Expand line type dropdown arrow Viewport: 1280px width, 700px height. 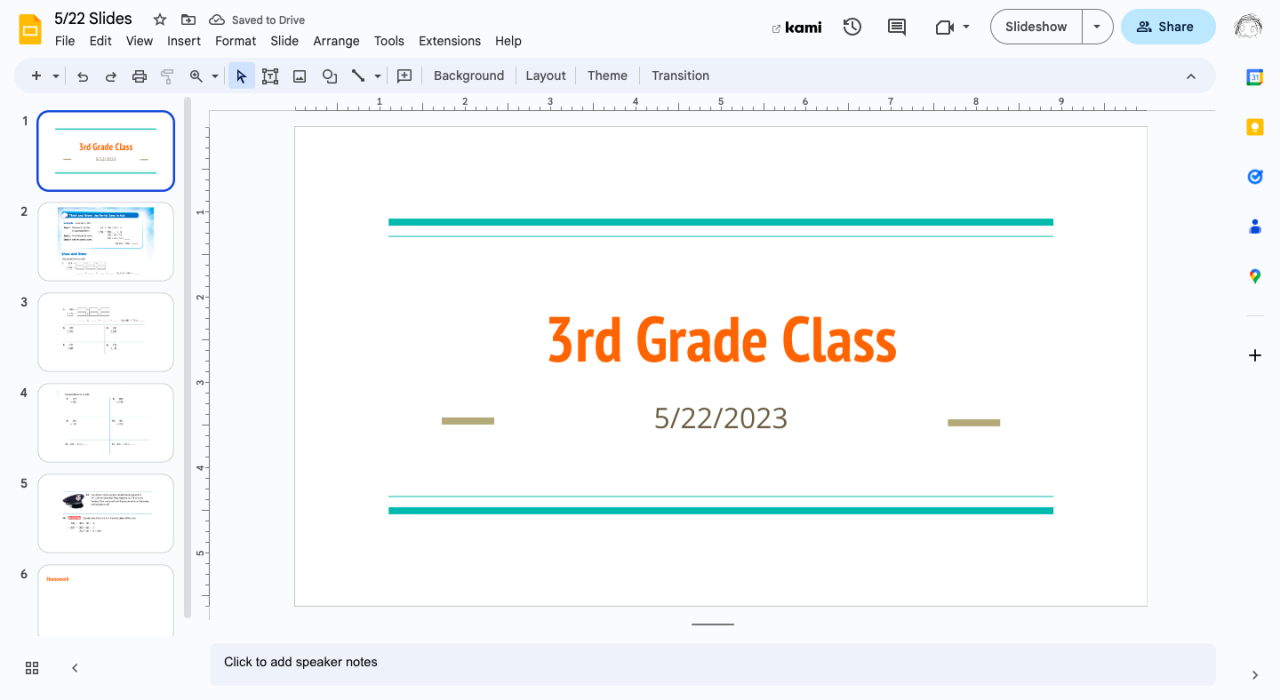(x=377, y=76)
